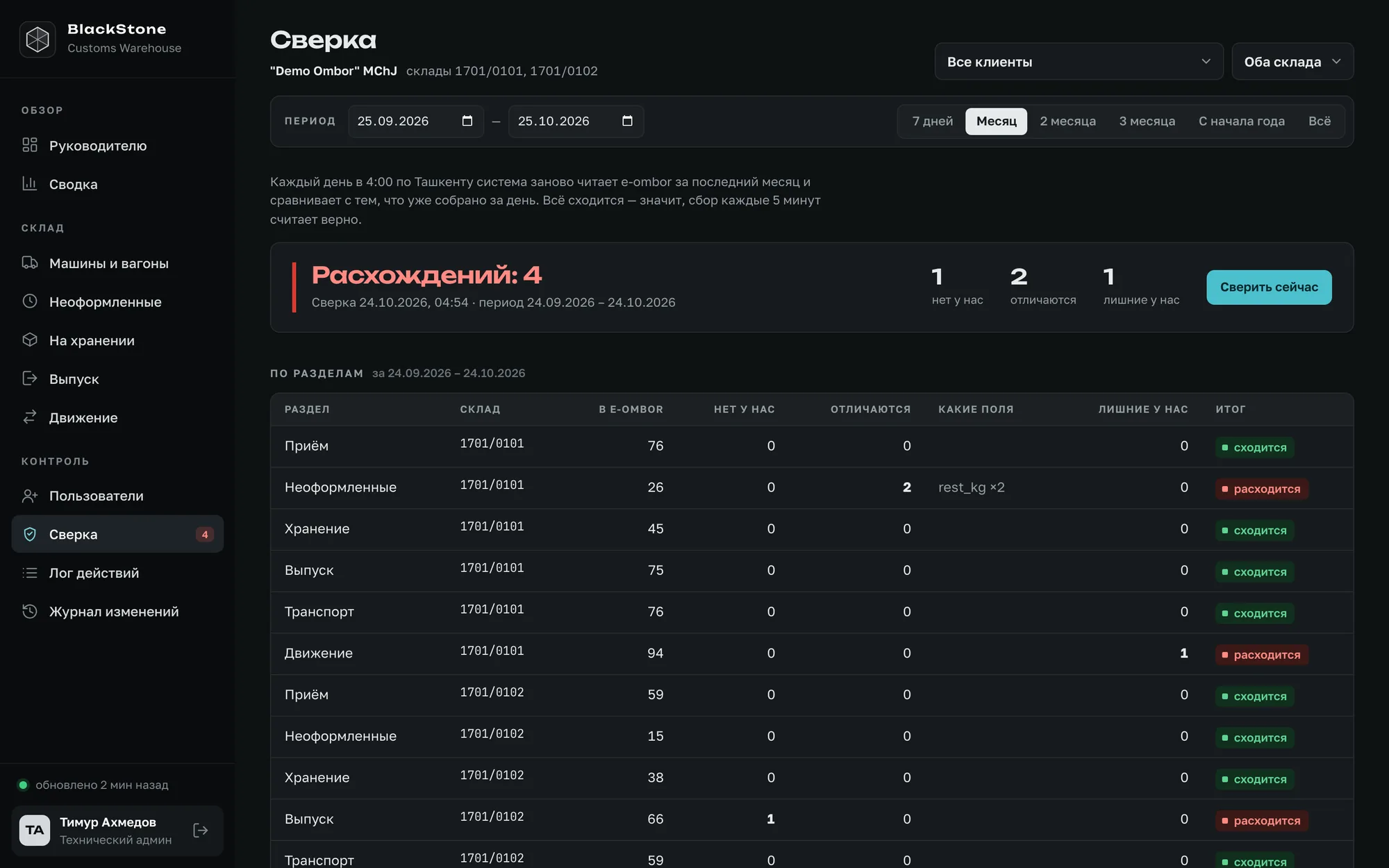Open Лог действий in the sidebar
The image size is (1389, 868).
117,573
